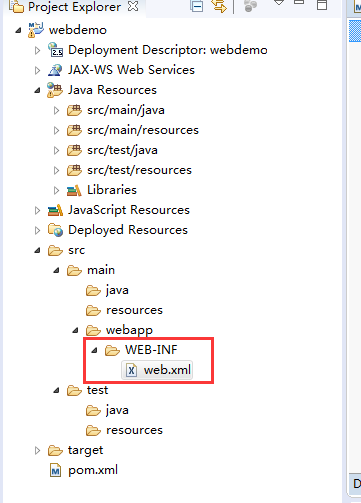Expand src/main/resources source folder

(x=56, y=130)
